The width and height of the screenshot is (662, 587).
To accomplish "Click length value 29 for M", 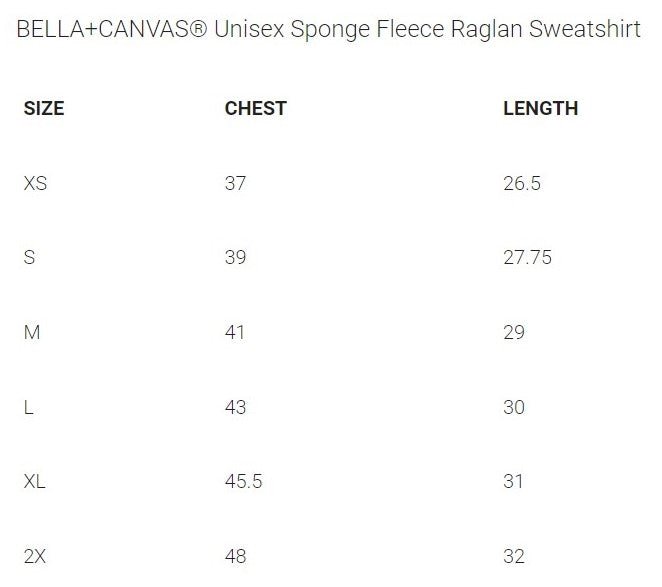I will click(514, 333).
